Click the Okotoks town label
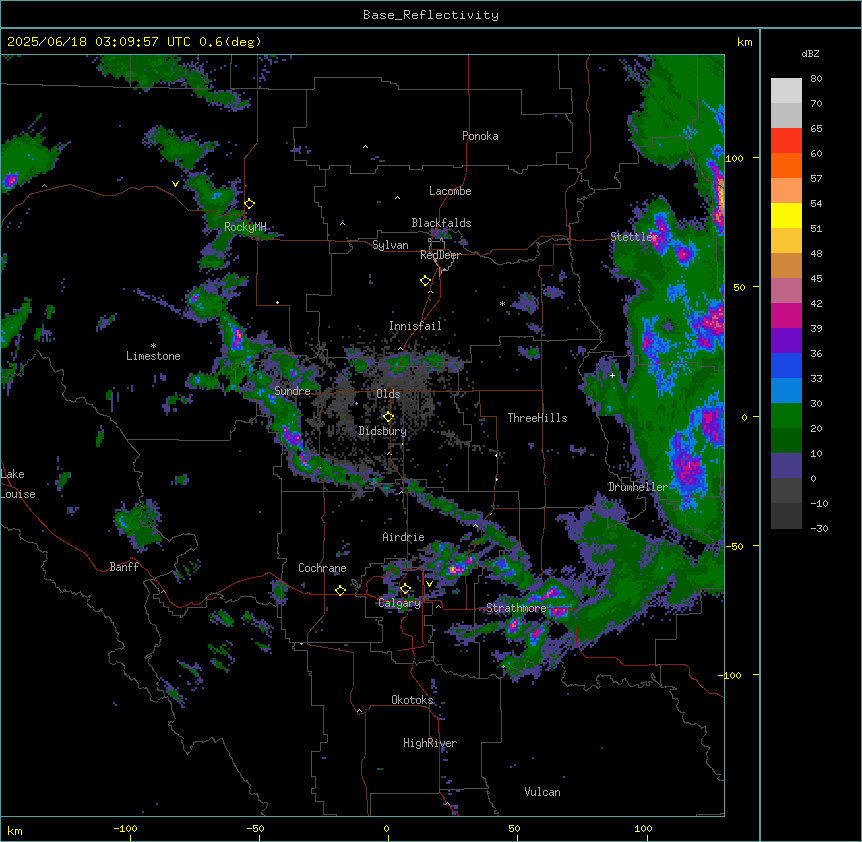This screenshot has width=862, height=842. 412,700
